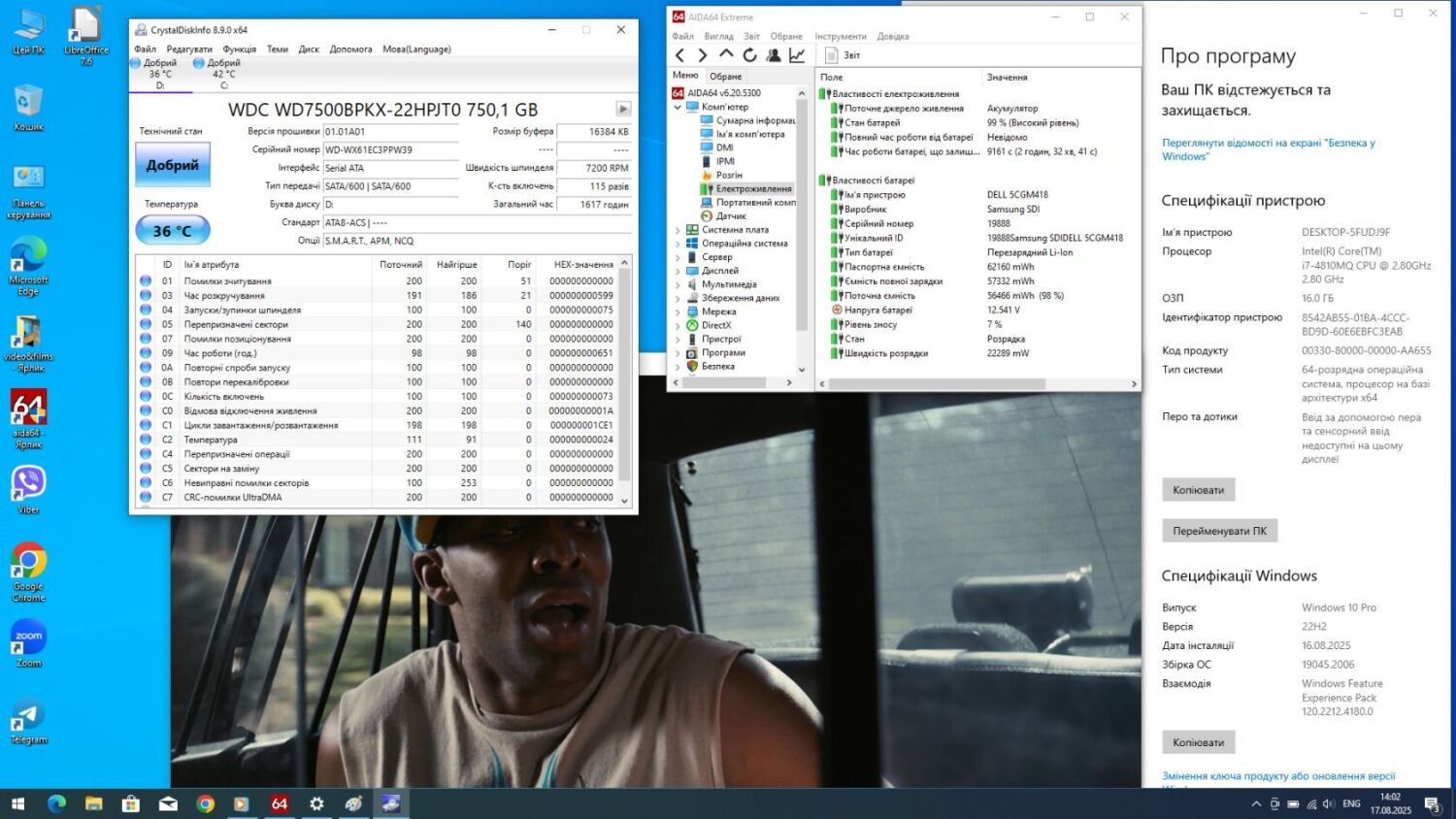The image size is (1456, 819).
Task: Click the blue Добрий health status button
Action: click(172, 165)
